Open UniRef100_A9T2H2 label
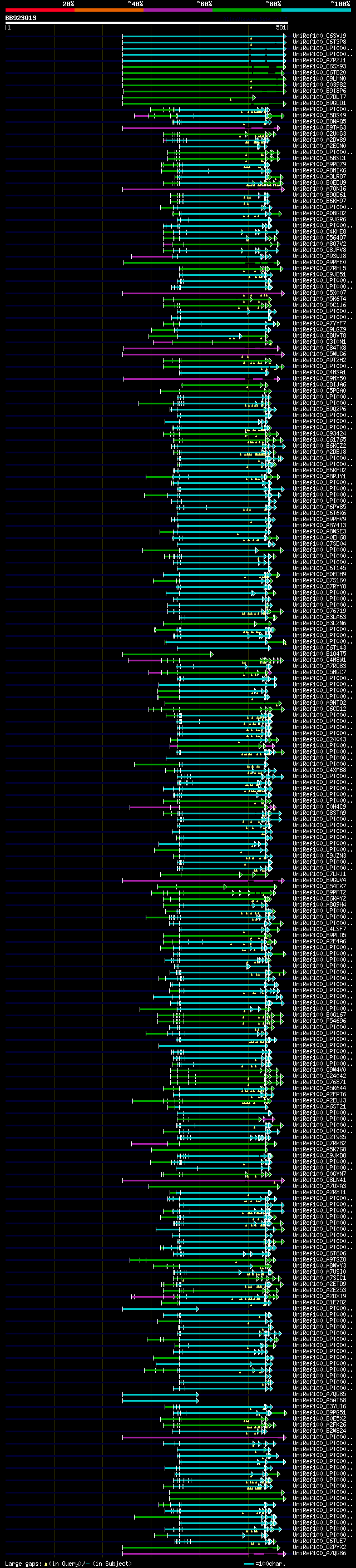The width and height of the screenshot is (356, 1568). pyautogui.click(x=319, y=360)
